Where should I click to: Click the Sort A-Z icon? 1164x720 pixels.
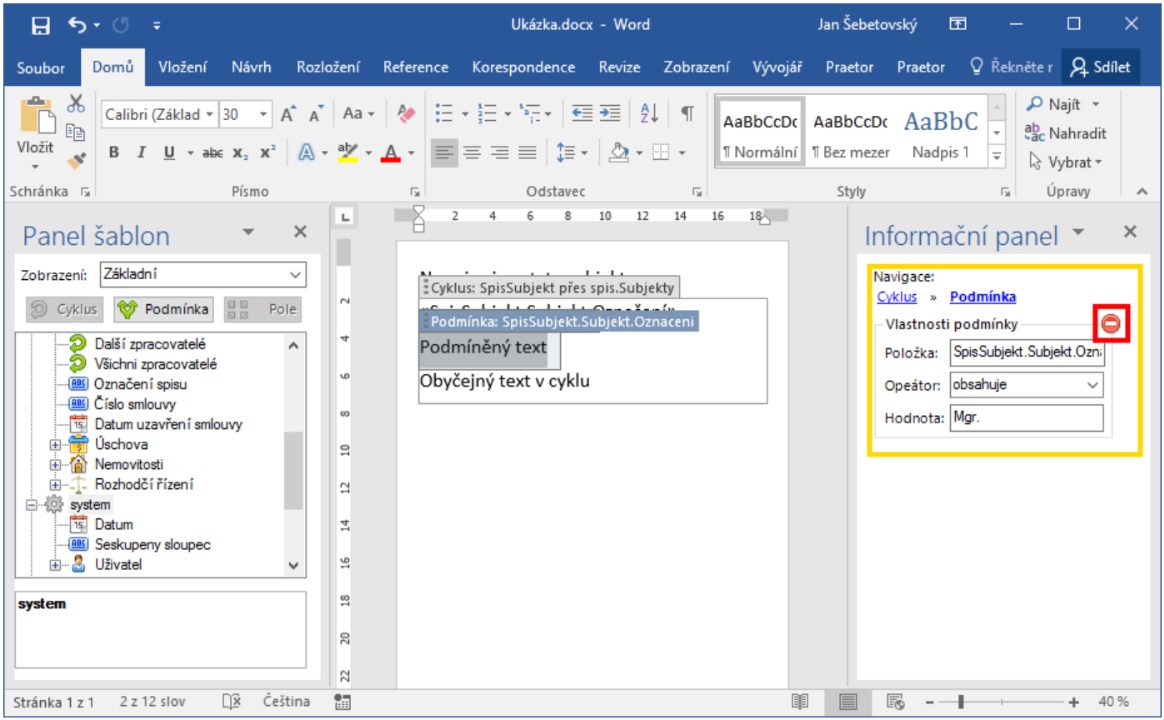[649, 114]
